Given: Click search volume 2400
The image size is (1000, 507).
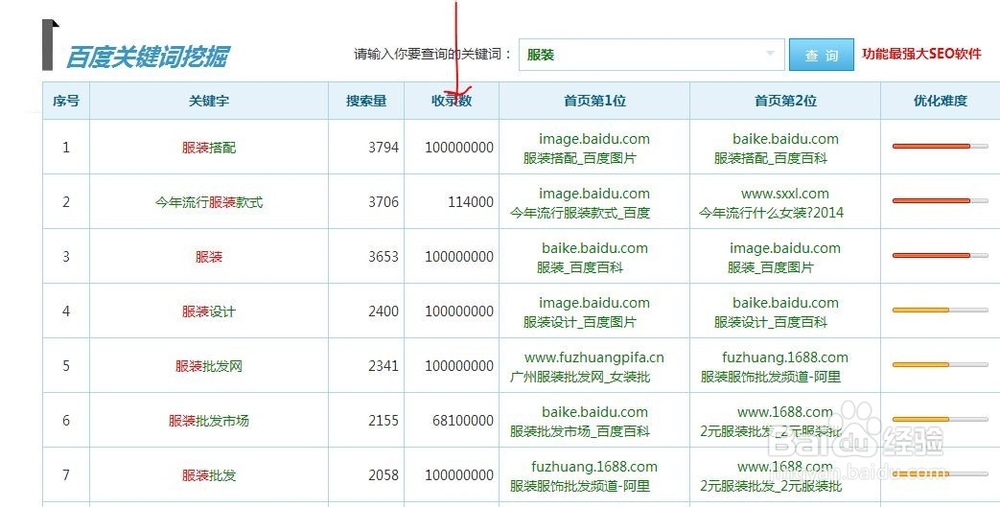Looking at the screenshot, I should pyautogui.click(x=383, y=311).
